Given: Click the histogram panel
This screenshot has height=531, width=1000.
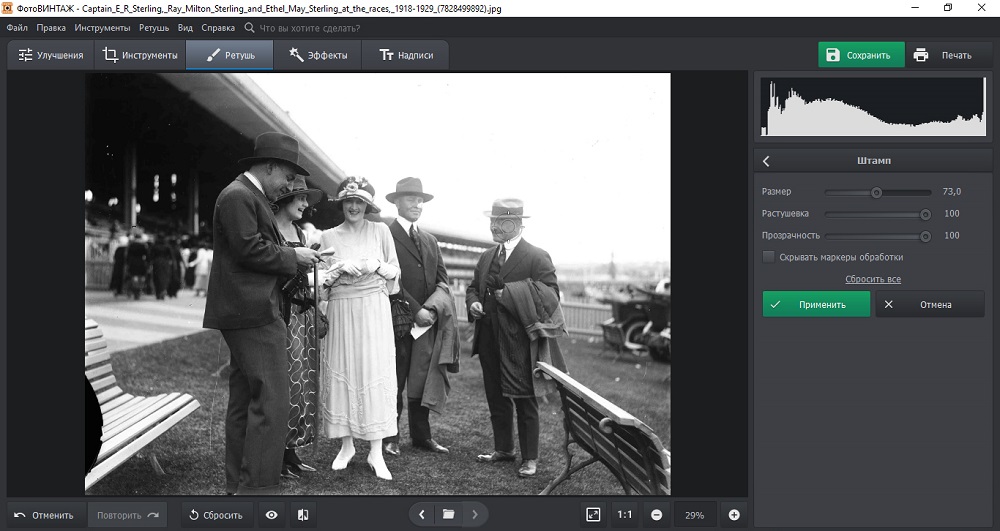Looking at the screenshot, I should [x=873, y=106].
